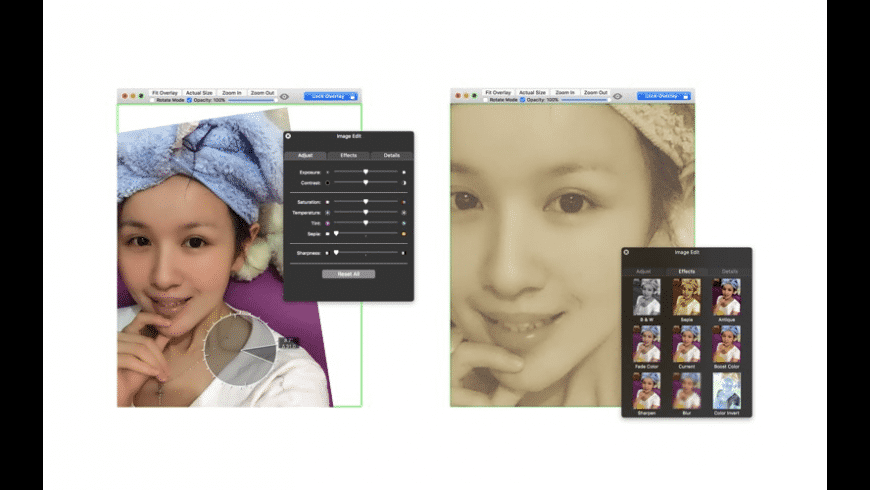Screen dimensions: 870x490
Task: Click the Sharpness slider handle
Action: 336,252
